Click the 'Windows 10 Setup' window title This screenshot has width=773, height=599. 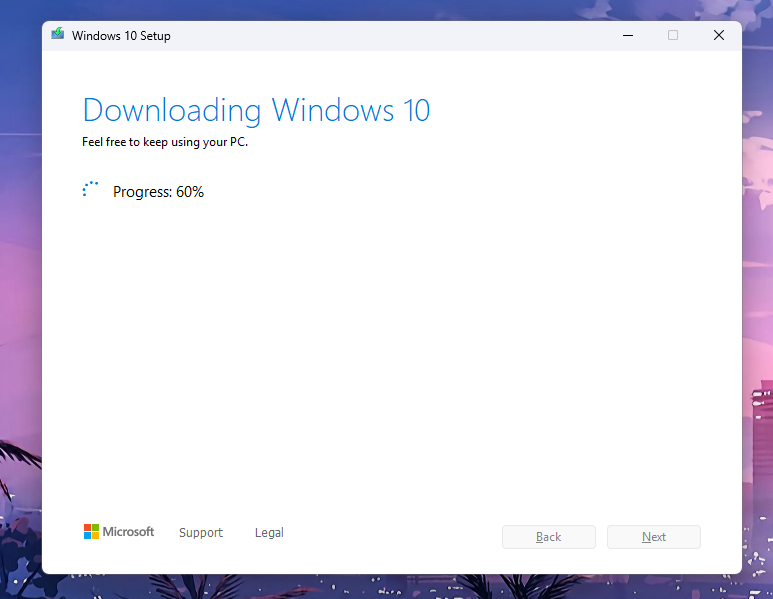pos(121,36)
